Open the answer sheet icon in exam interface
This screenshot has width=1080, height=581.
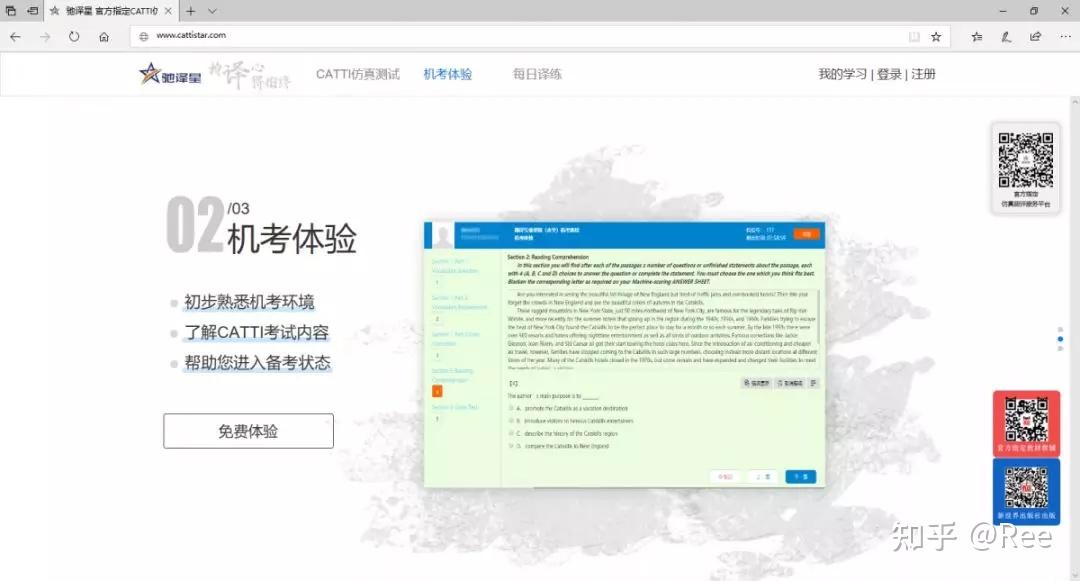812,381
